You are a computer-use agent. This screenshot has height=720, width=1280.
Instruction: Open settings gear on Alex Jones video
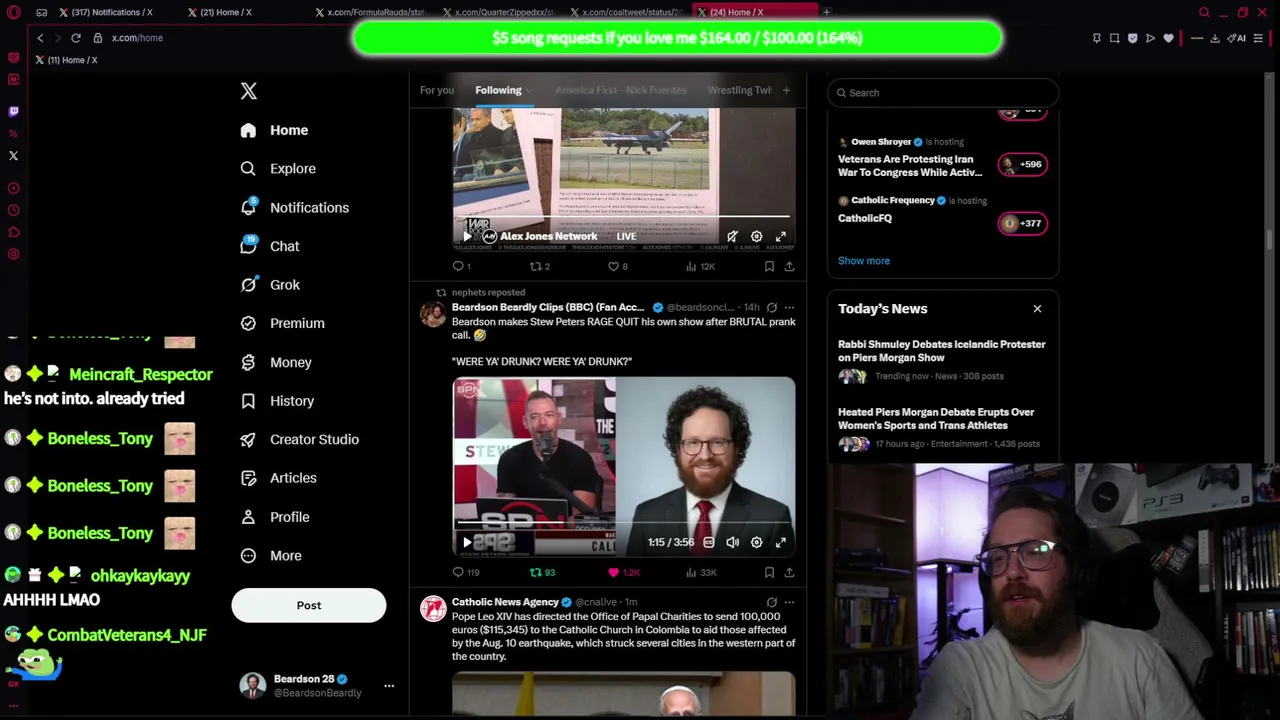point(756,237)
